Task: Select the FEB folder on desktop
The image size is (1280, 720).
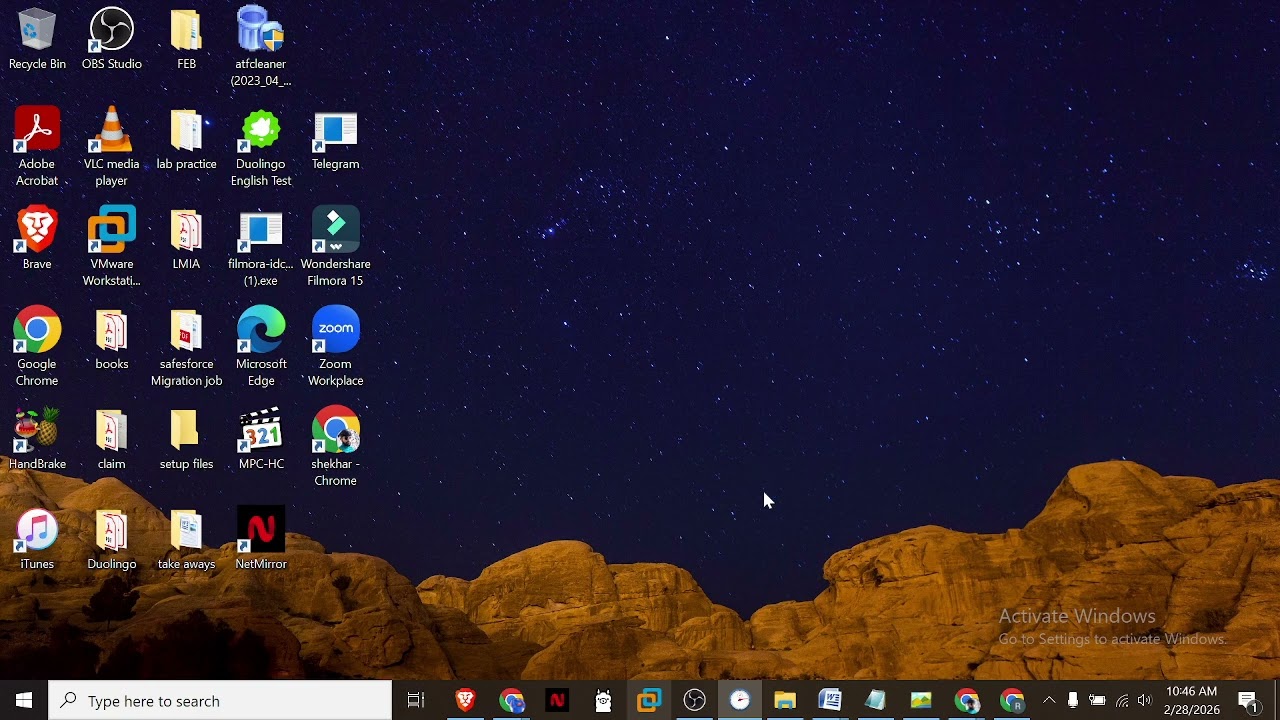Action: pos(186,40)
